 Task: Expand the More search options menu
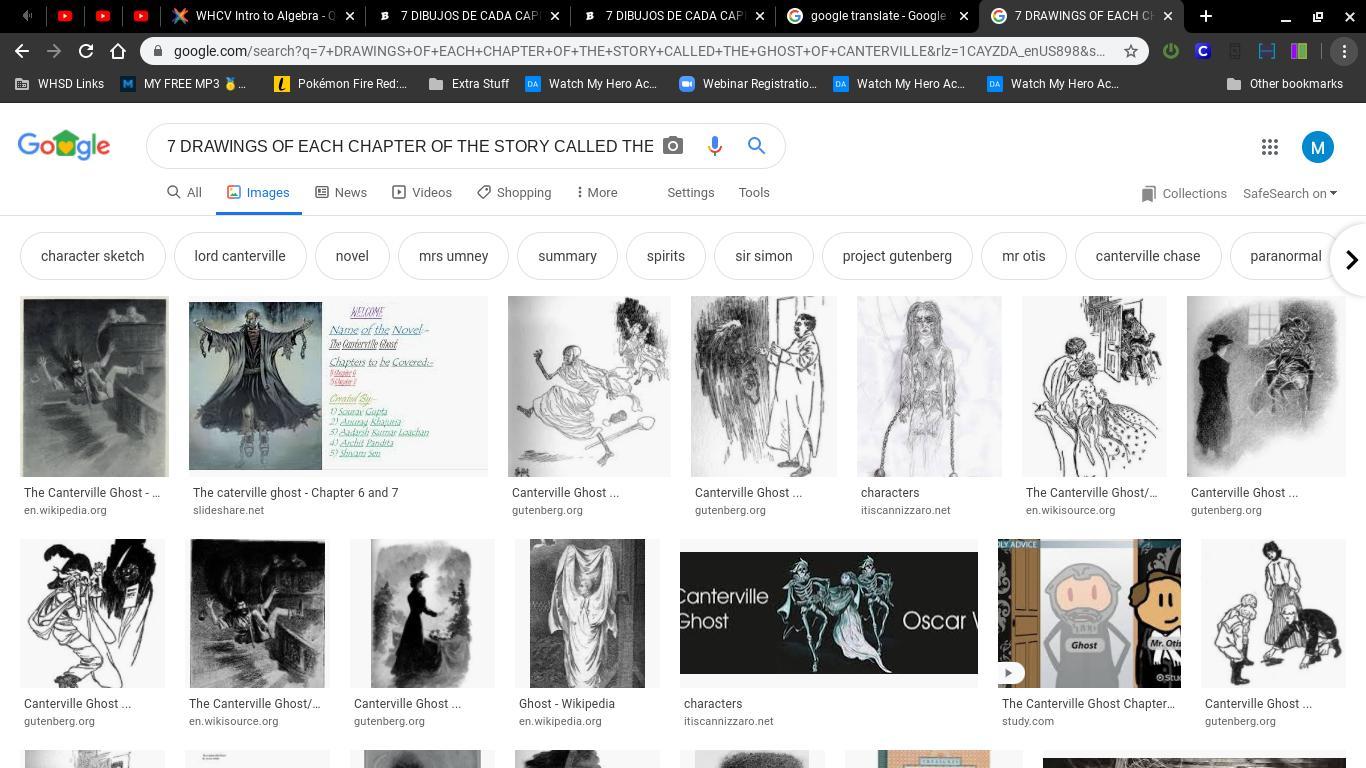point(597,192)
